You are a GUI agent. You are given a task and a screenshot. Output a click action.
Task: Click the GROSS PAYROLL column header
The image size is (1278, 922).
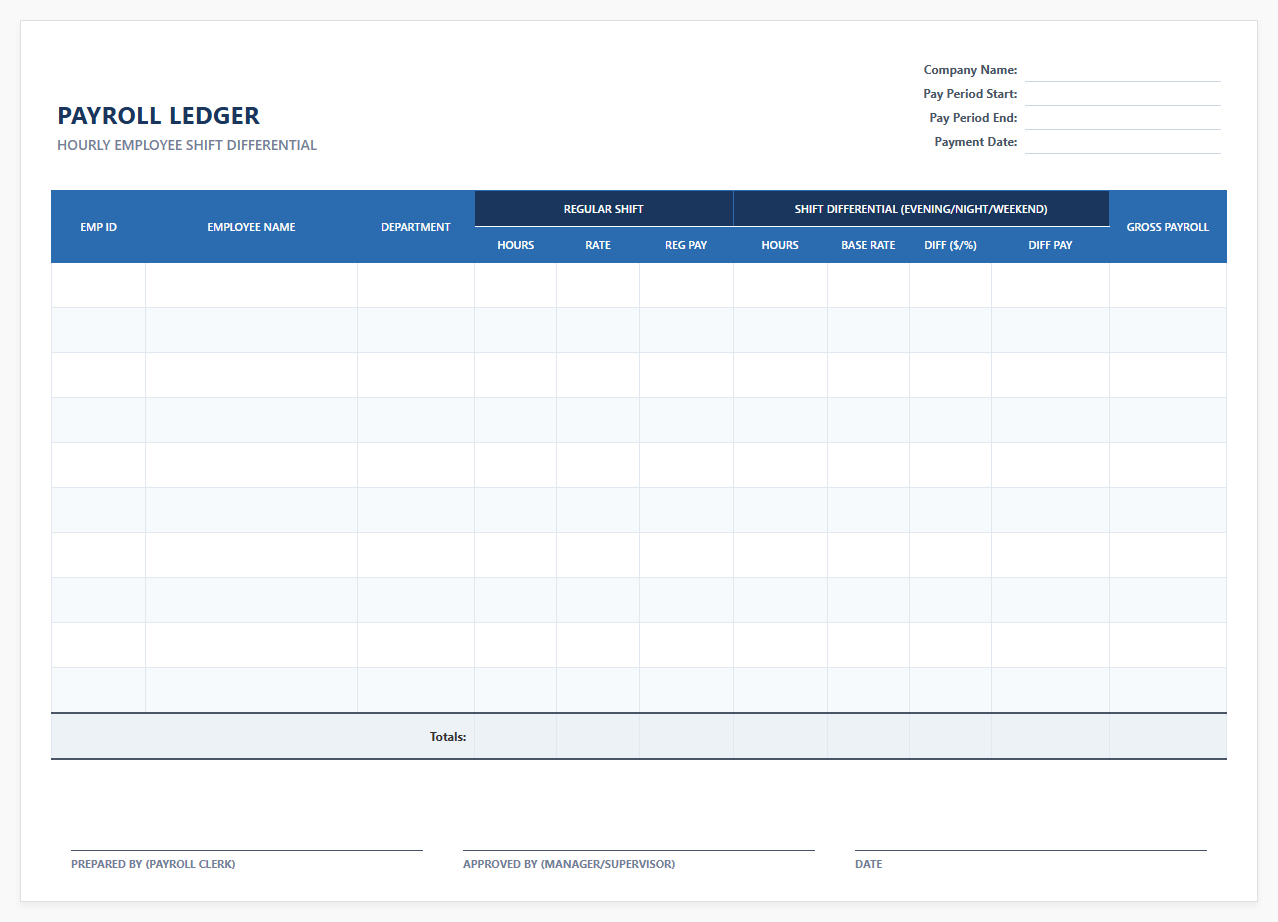click(x=1168, y=227)
